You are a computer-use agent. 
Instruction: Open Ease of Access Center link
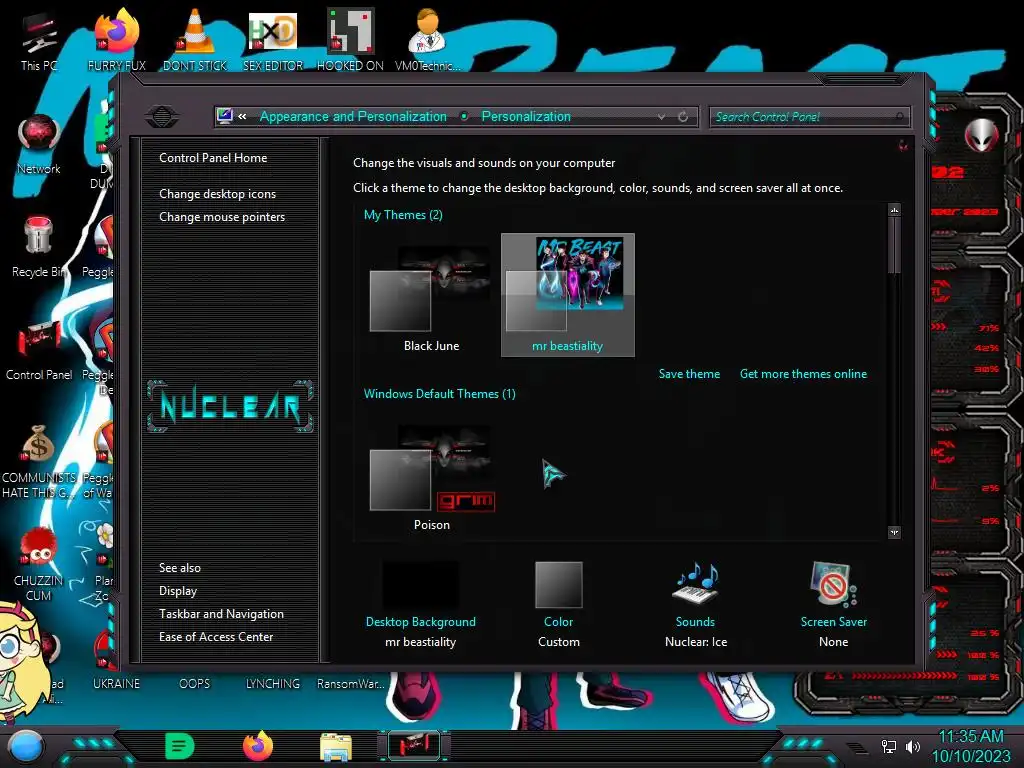click(216, 637)
